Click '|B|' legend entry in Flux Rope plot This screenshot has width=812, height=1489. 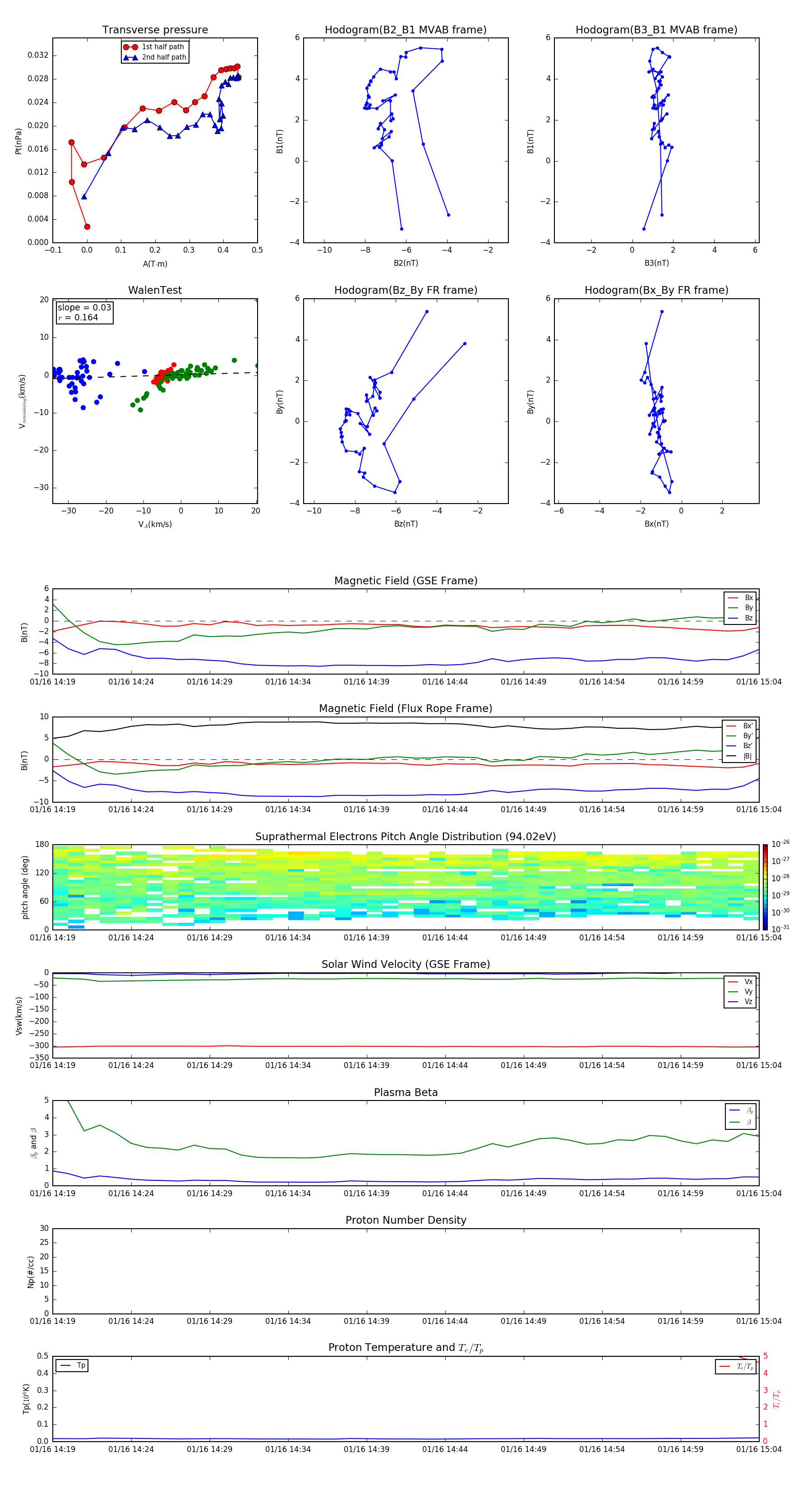tap(739, 756)
